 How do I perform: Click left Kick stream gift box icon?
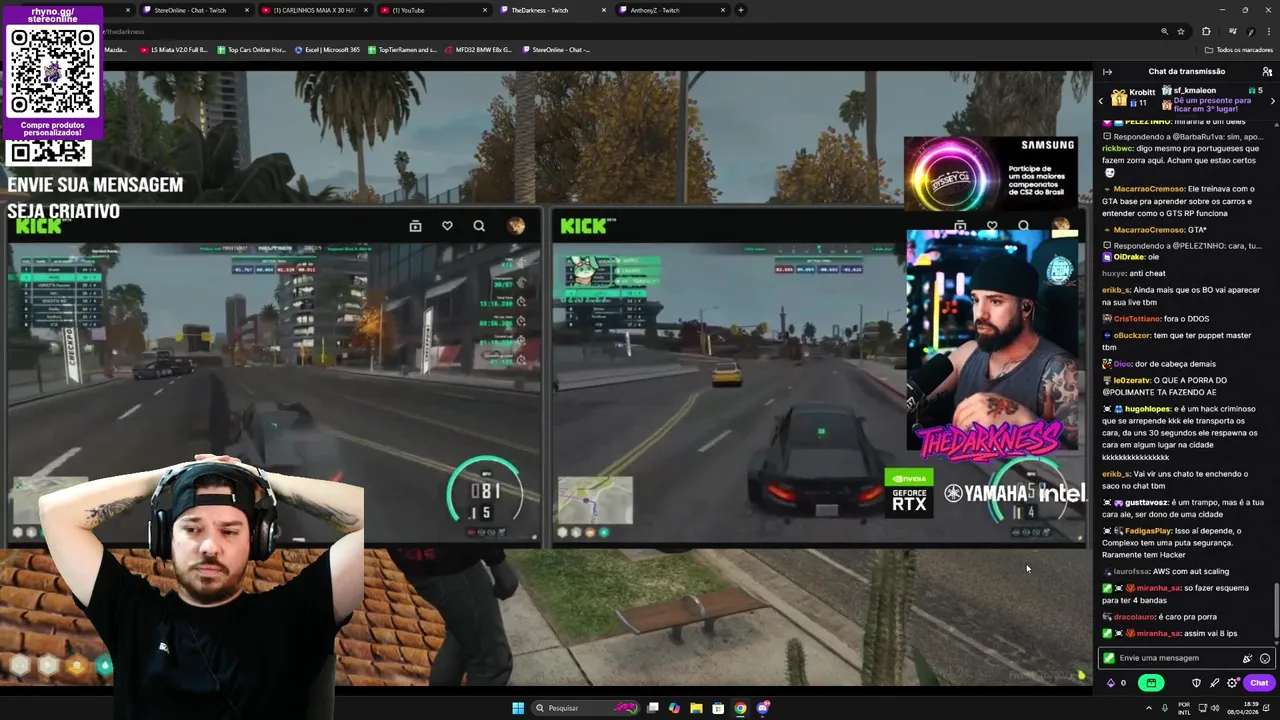coord(415,226)
